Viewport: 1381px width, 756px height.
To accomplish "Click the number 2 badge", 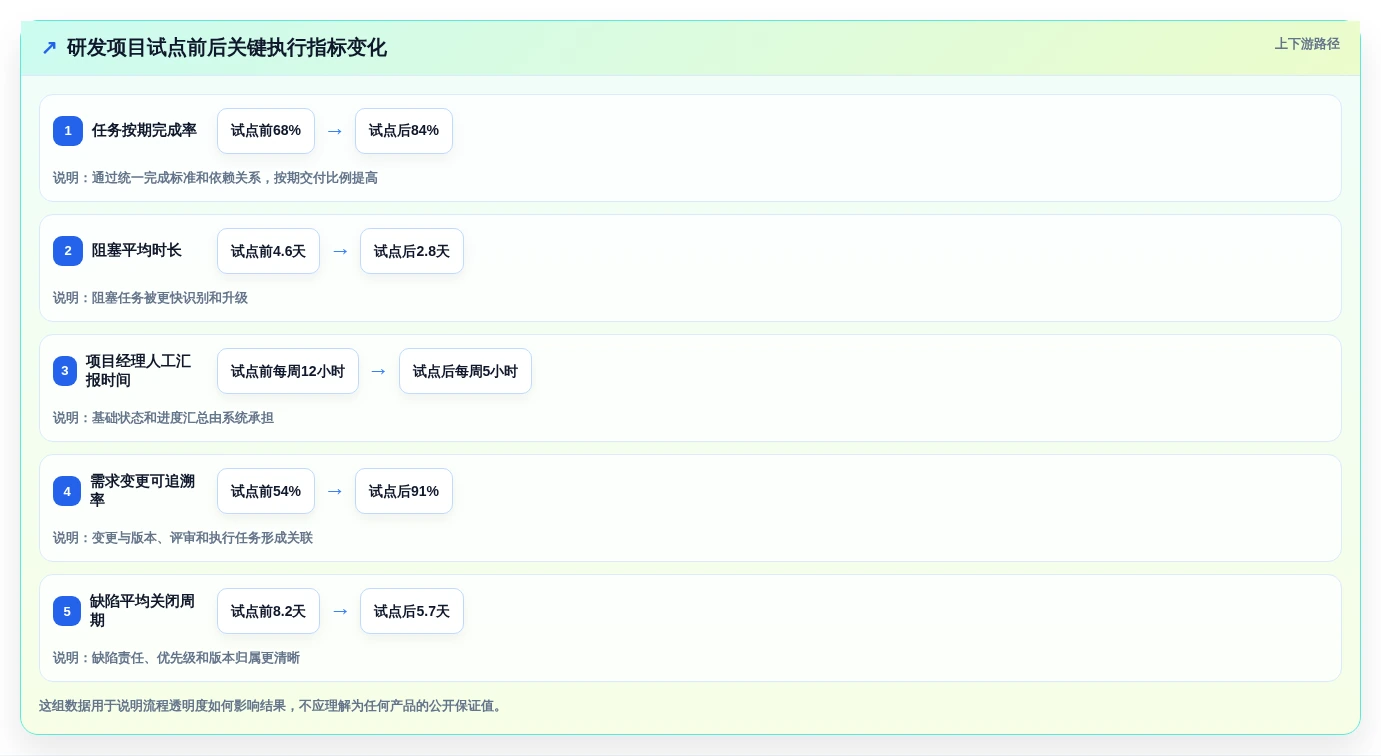I will coord(68,251).
